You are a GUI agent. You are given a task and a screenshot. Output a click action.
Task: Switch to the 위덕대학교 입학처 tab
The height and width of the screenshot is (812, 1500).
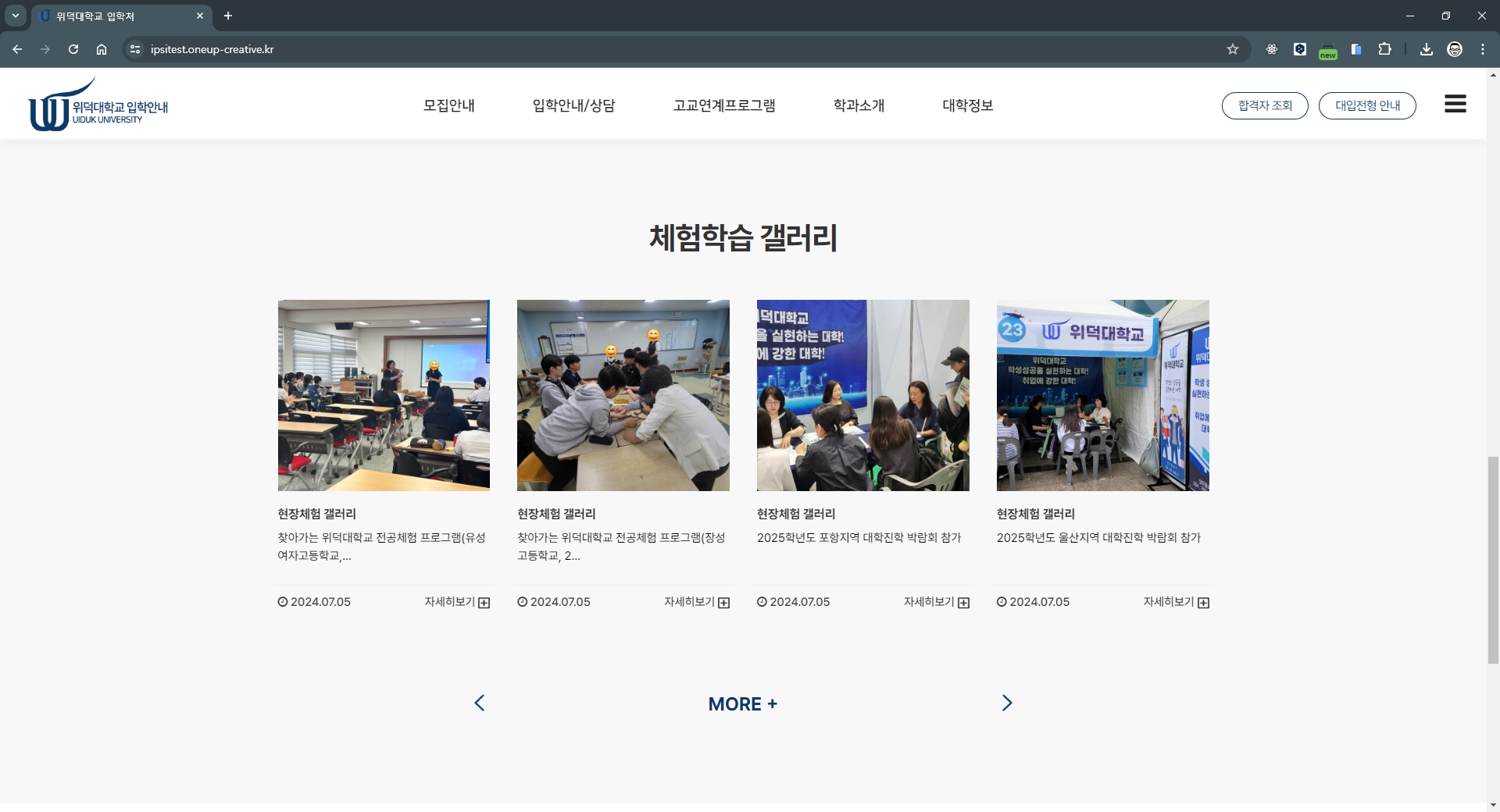109,16
